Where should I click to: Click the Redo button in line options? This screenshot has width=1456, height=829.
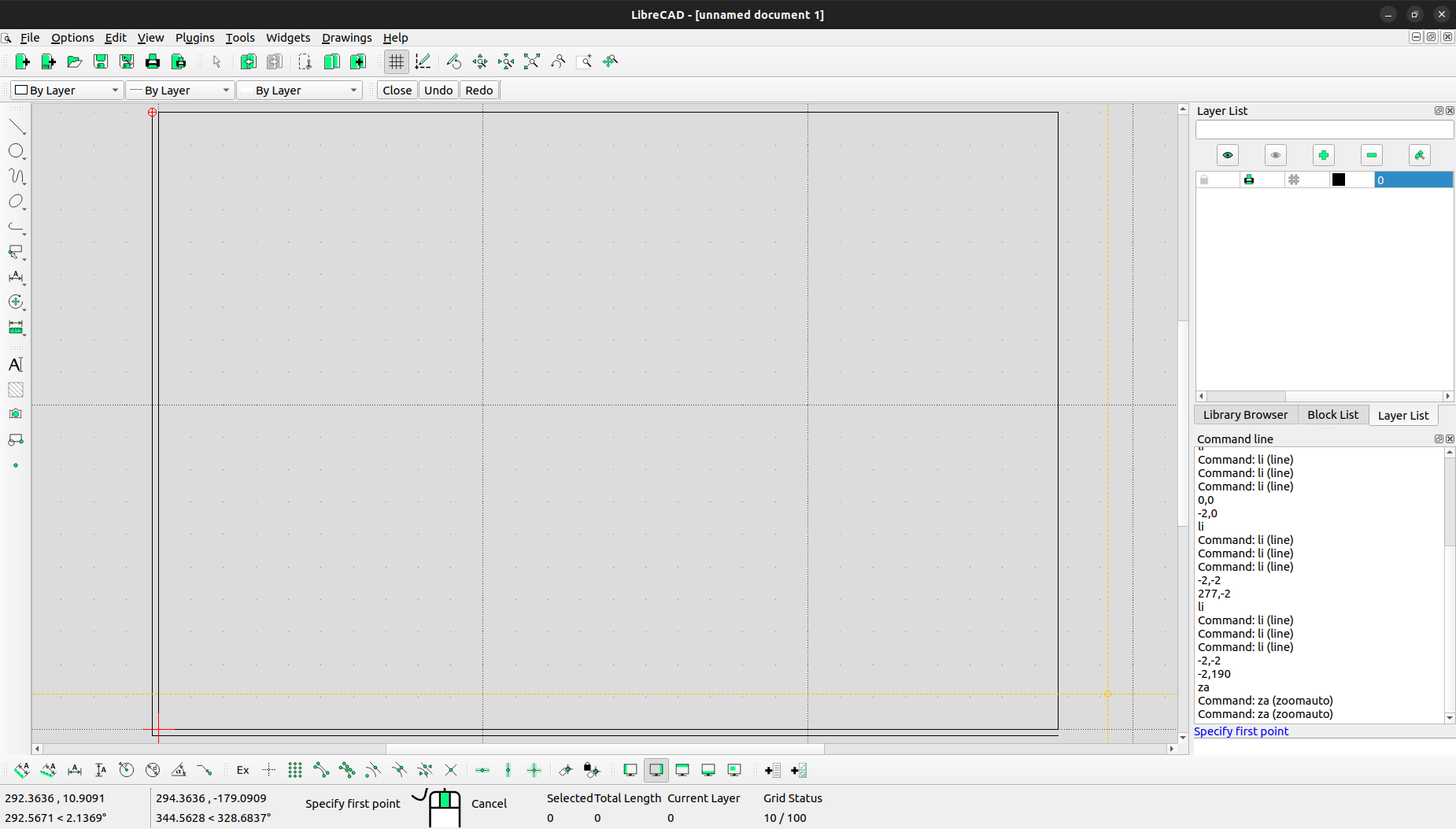[479, 91]
